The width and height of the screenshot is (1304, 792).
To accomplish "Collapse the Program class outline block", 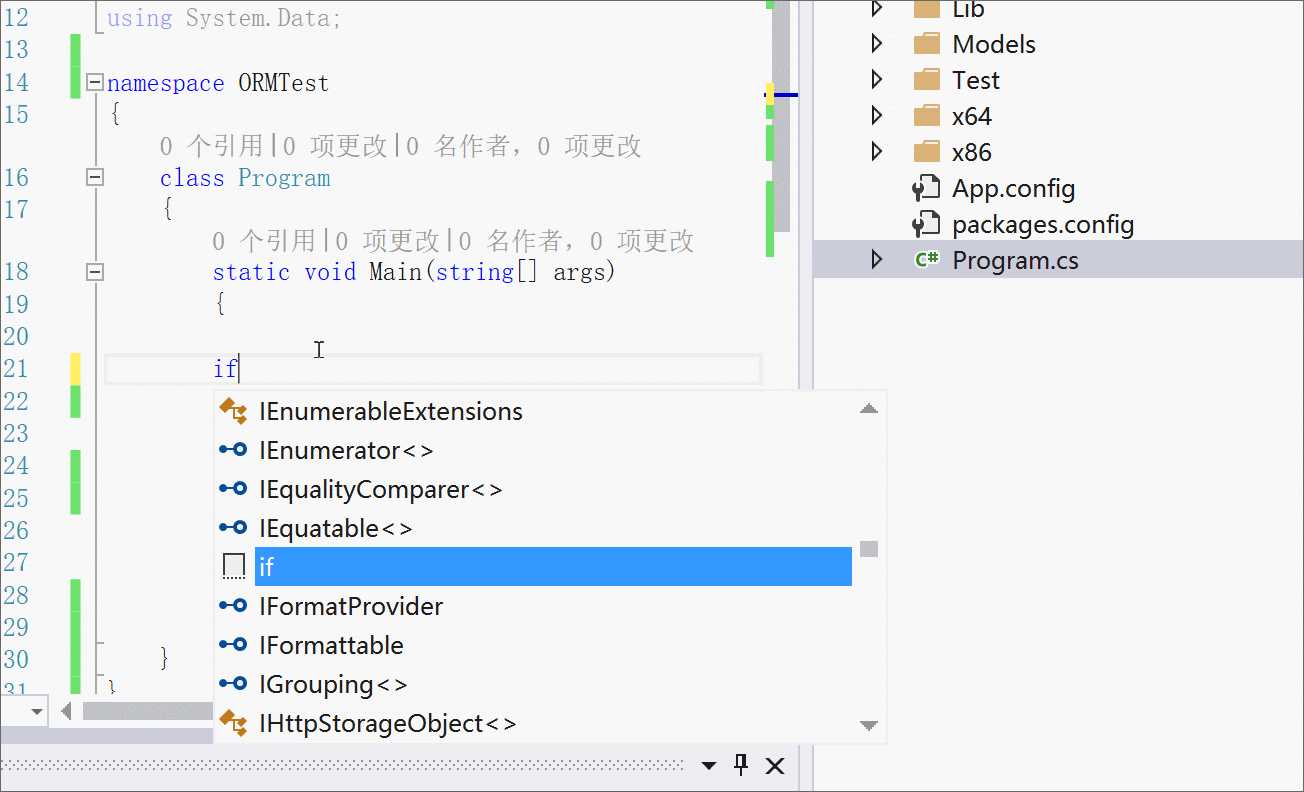I will 95,178.
